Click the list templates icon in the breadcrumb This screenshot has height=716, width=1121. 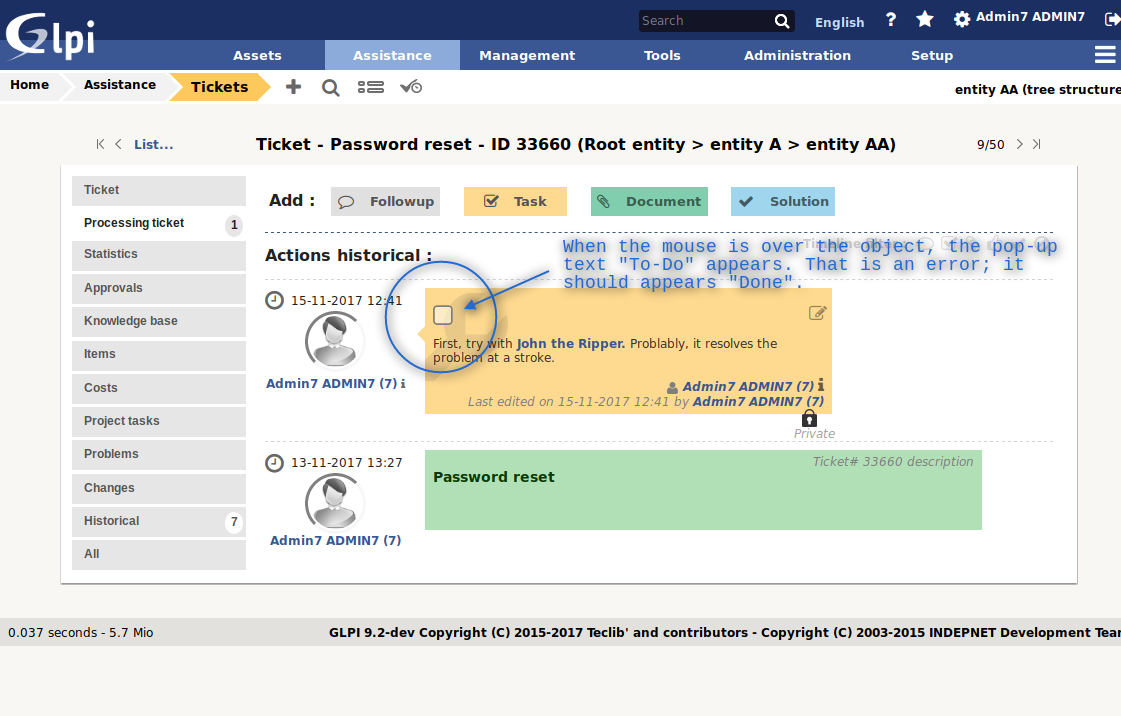[x=370, y=87]
